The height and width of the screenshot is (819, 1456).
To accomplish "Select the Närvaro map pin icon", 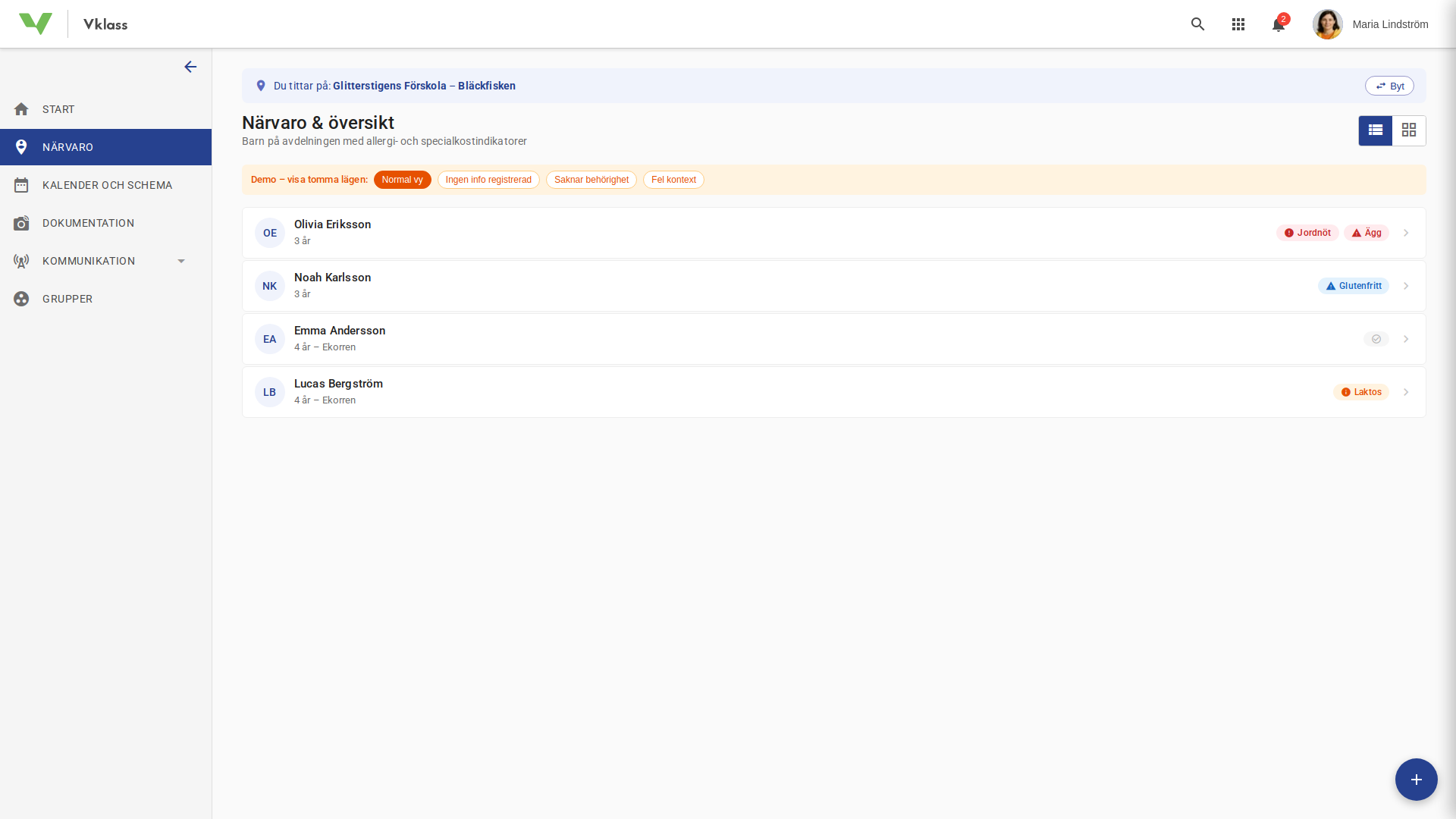I will 21,147.
